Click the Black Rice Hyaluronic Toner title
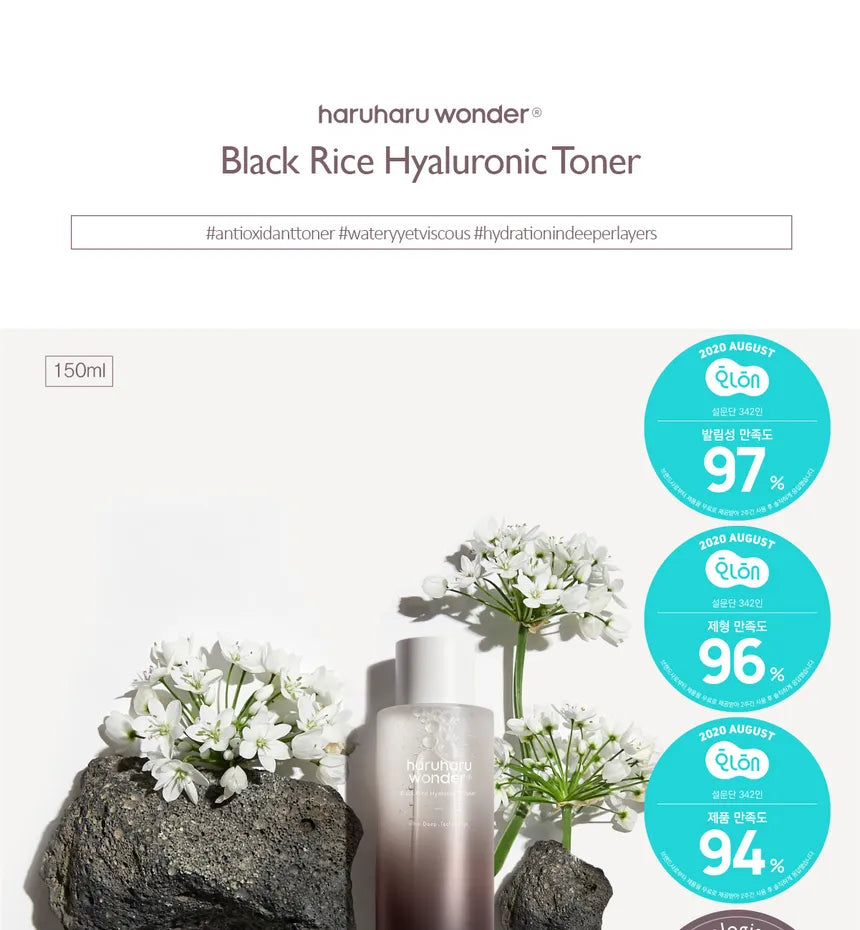 point(430,161)
